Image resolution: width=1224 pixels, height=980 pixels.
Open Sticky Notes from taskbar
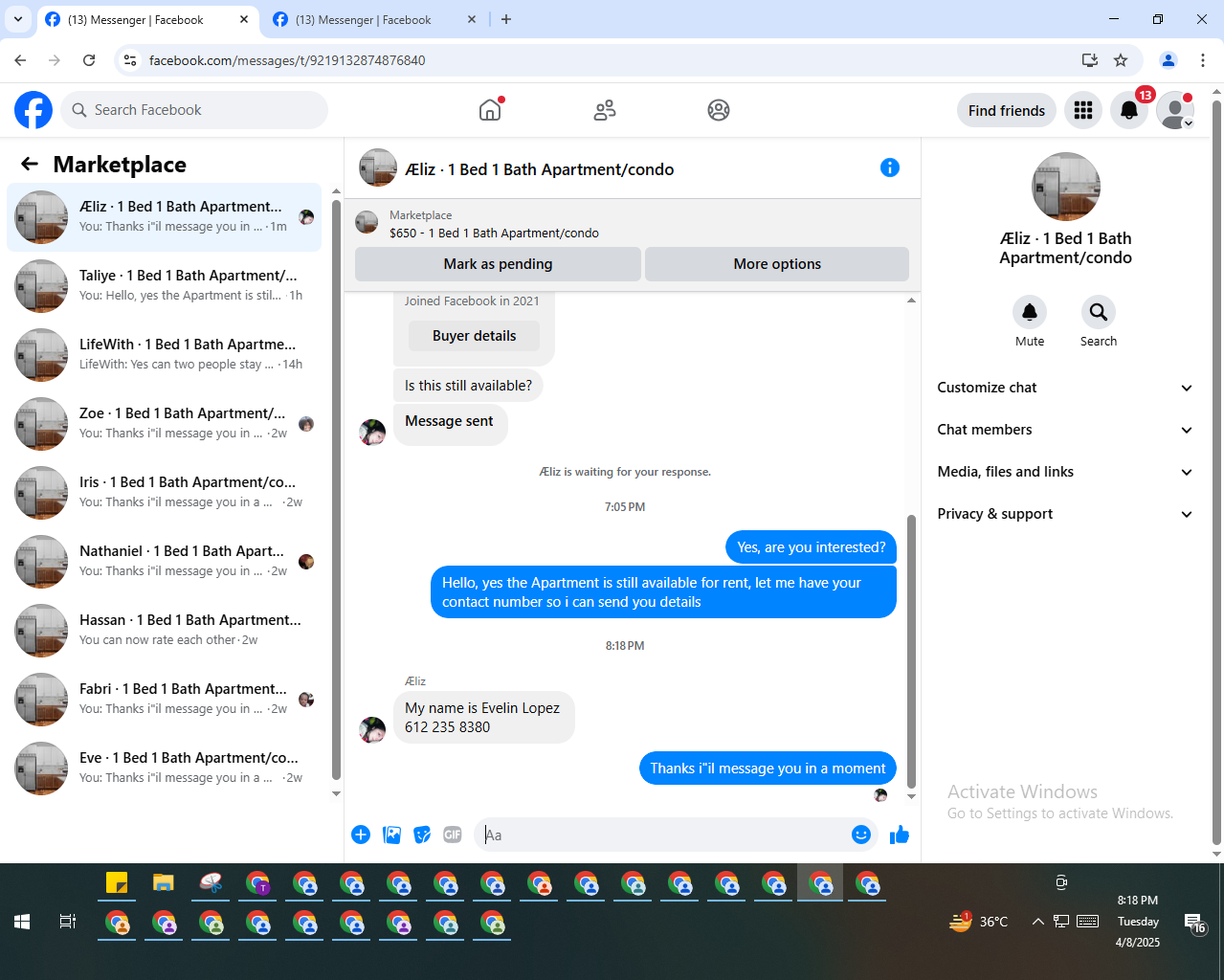117,883
